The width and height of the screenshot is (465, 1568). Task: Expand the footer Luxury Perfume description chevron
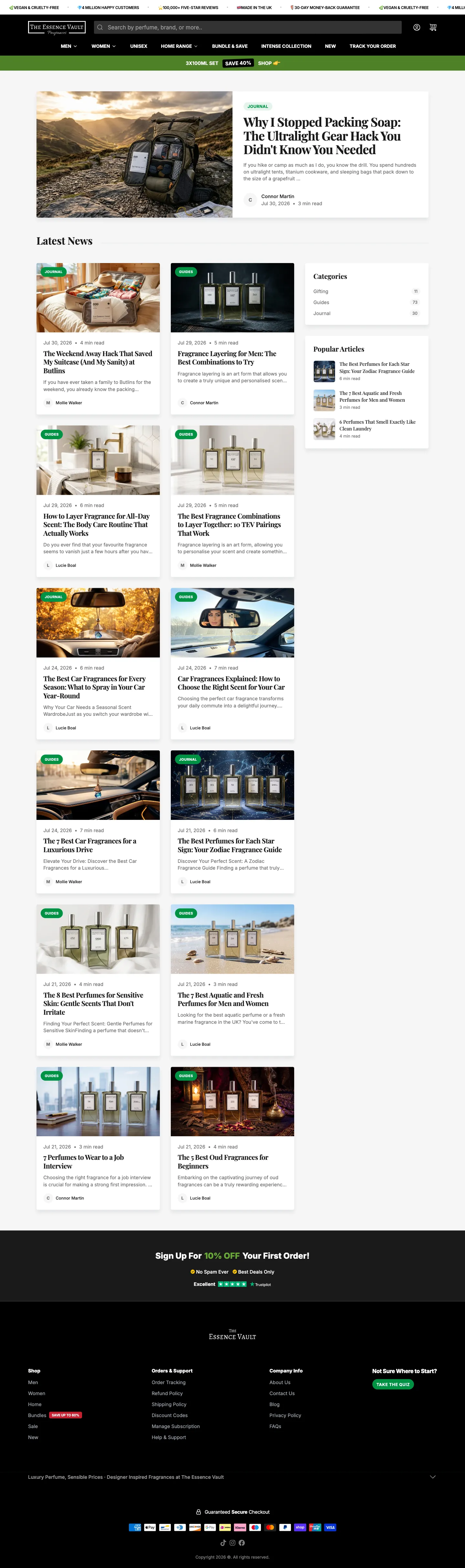pyautogui.click(x=433, y=1477)
